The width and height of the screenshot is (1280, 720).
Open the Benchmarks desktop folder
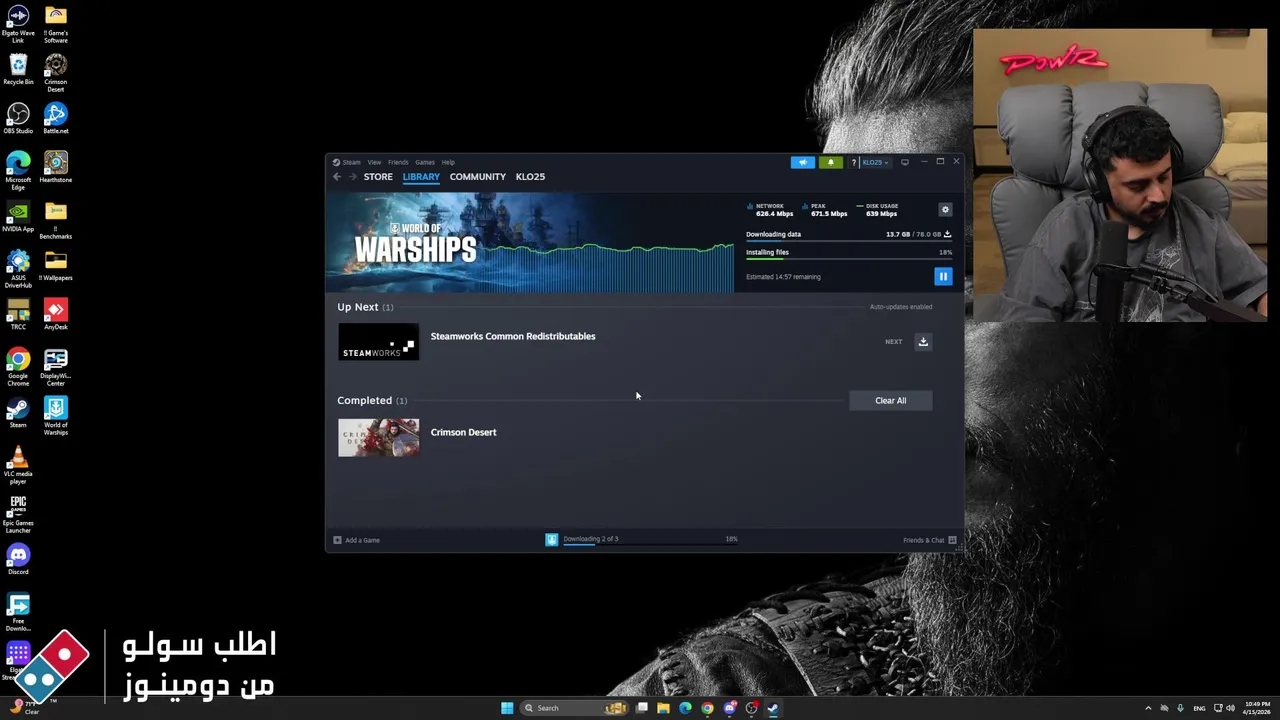(x=55, y=221)
